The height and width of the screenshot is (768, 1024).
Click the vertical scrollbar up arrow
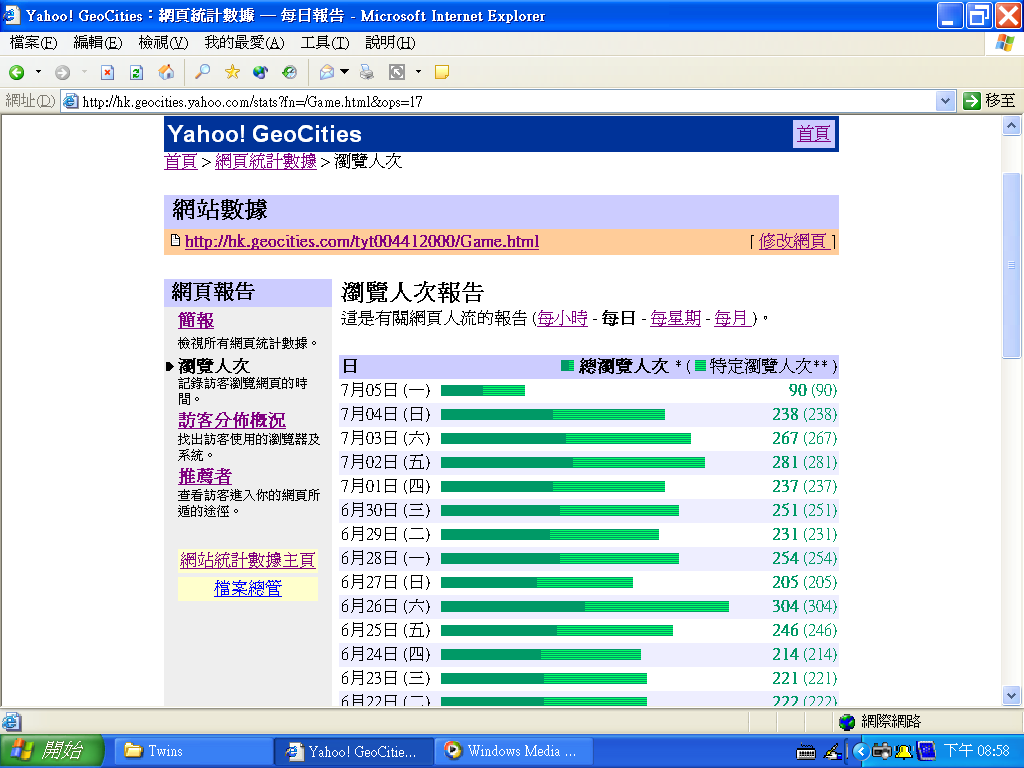click(1012, 125)
